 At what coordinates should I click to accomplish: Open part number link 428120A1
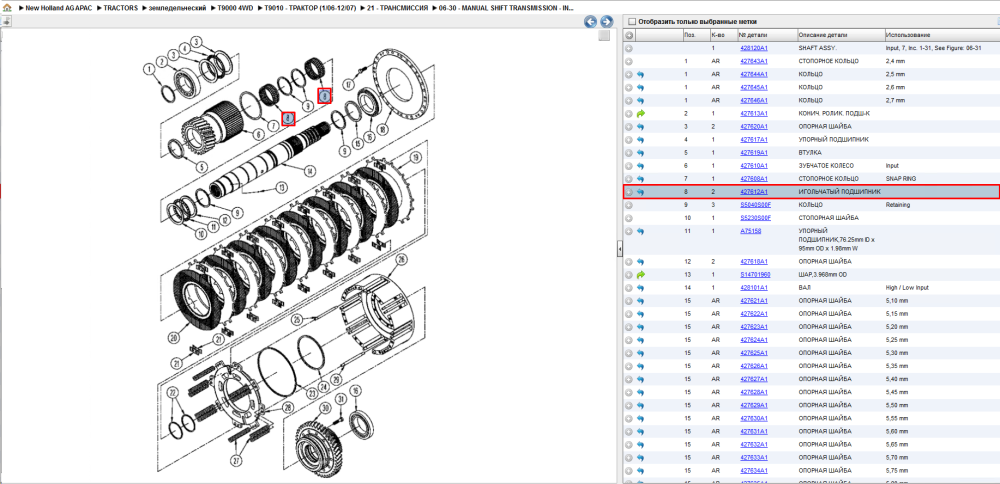point(753,48)
